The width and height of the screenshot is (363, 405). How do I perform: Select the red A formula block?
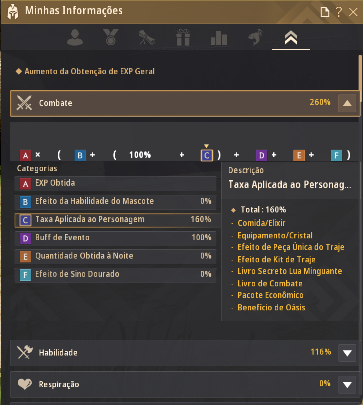(25, 155)
